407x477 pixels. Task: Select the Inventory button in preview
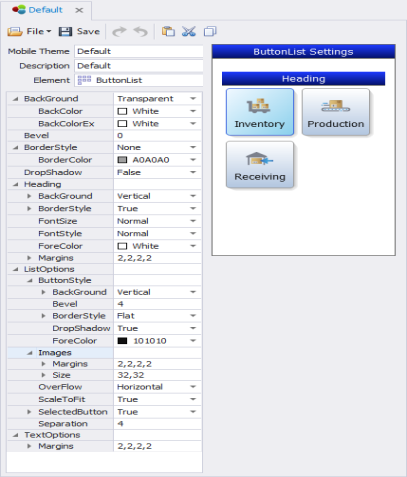pyautogui.click(x=260, y=112)
